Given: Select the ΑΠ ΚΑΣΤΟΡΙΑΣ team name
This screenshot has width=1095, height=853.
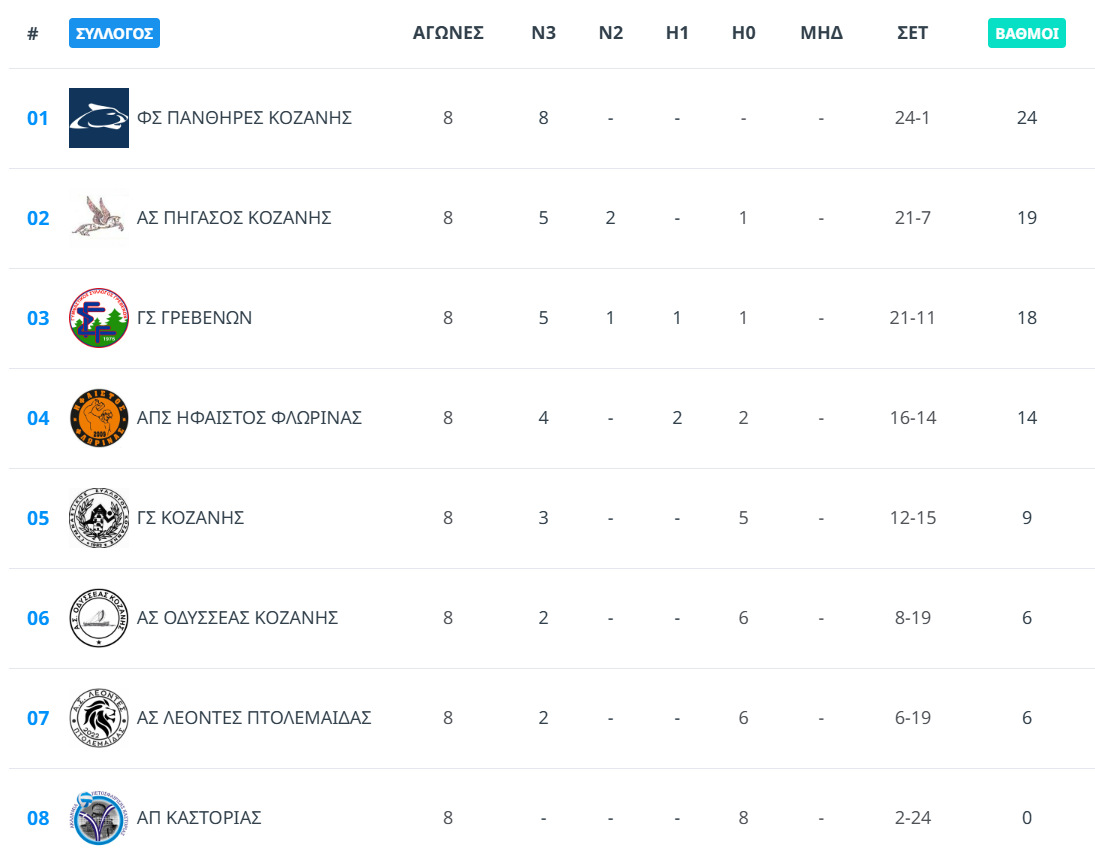Looking at the screenshot, I should [199, 818].
